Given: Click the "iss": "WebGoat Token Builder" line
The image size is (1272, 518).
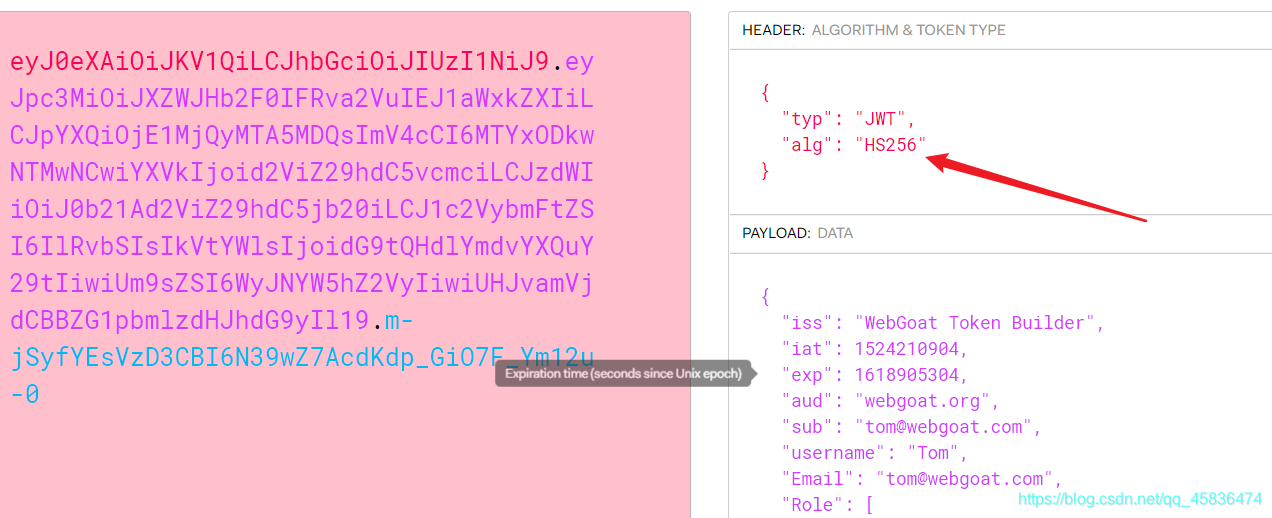Looking at the screenshot, I should coord(942,323).
